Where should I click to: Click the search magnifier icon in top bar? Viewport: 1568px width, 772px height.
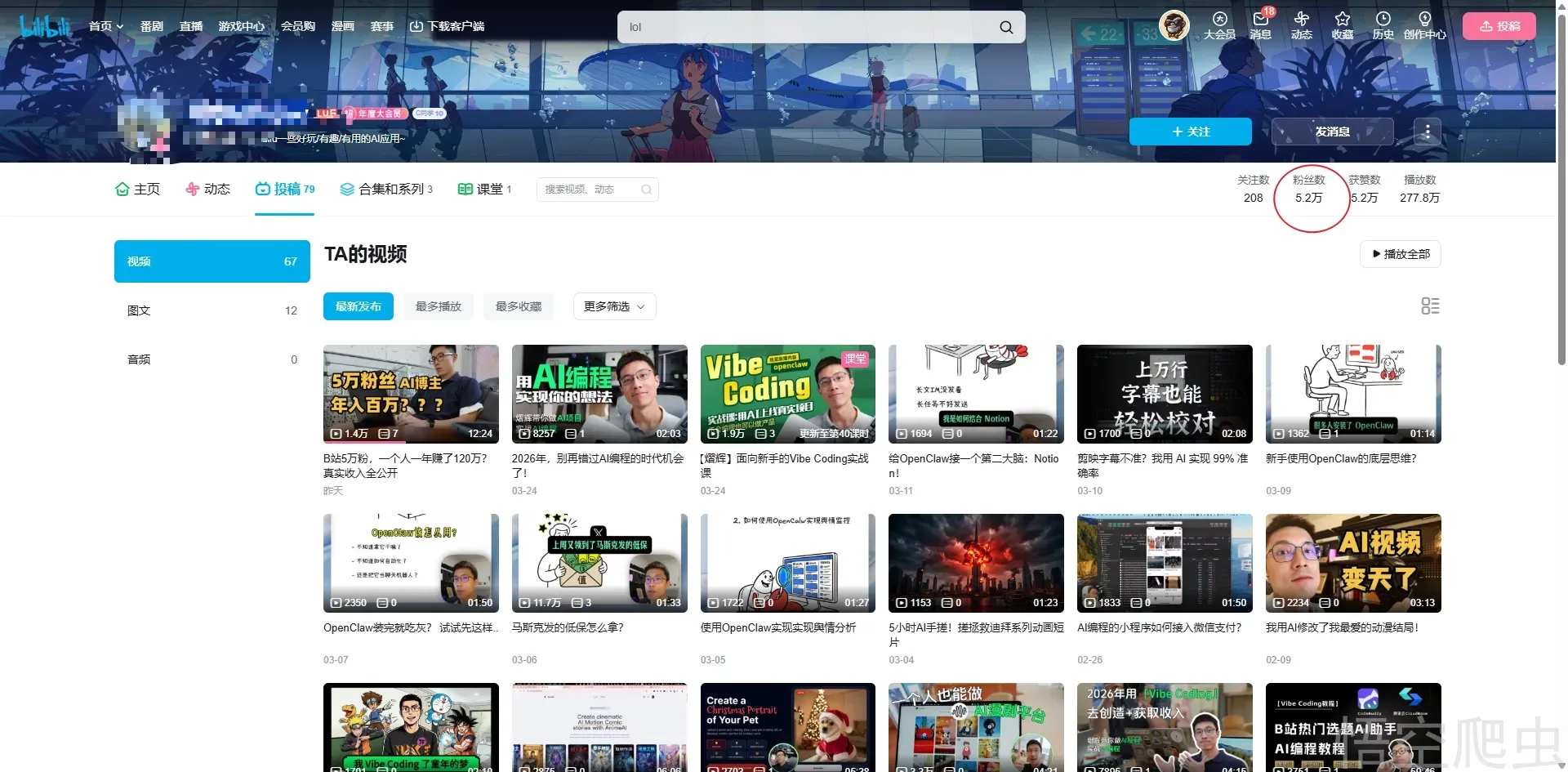1006,27
